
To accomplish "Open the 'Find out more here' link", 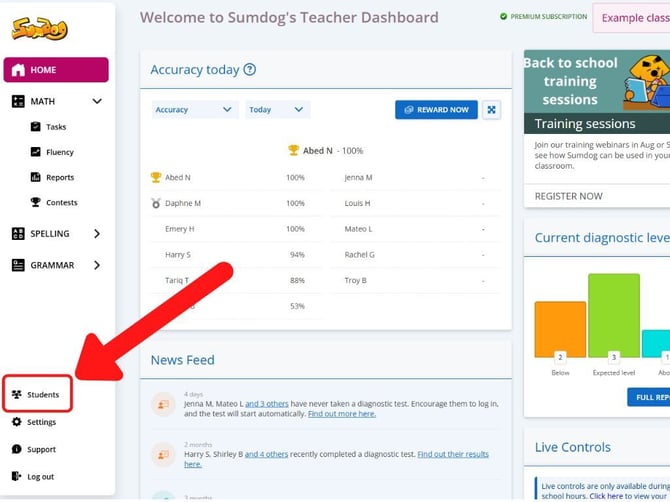I will (x=342, y=414).
